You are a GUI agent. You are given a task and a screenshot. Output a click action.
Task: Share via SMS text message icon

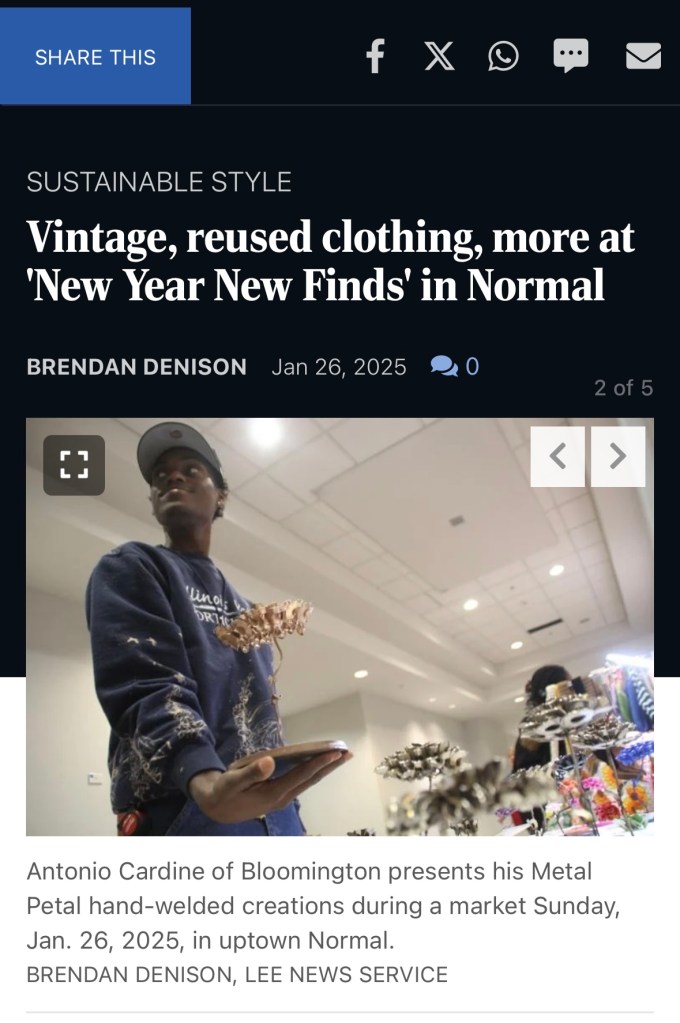[x=571, y=55]
